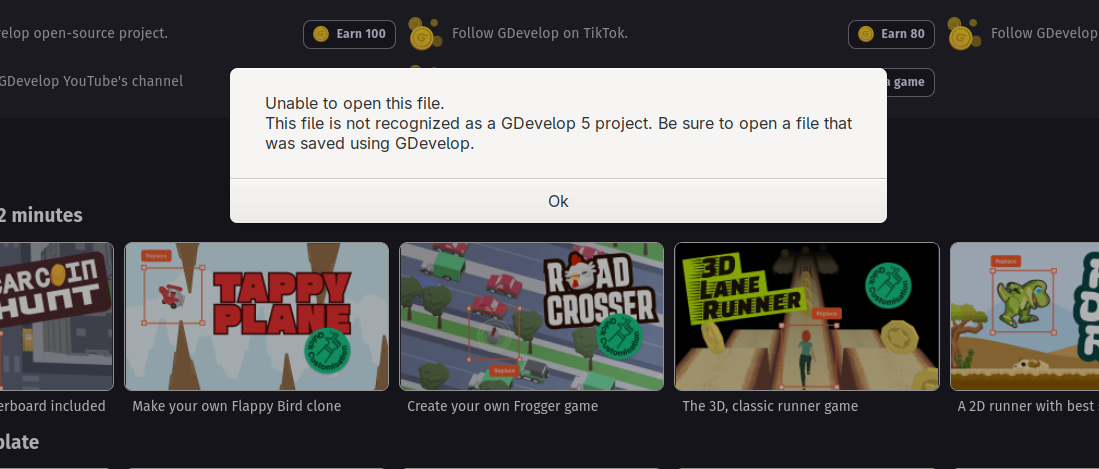Click the gold coin inside Earn 100

click(x=321, y=34)
